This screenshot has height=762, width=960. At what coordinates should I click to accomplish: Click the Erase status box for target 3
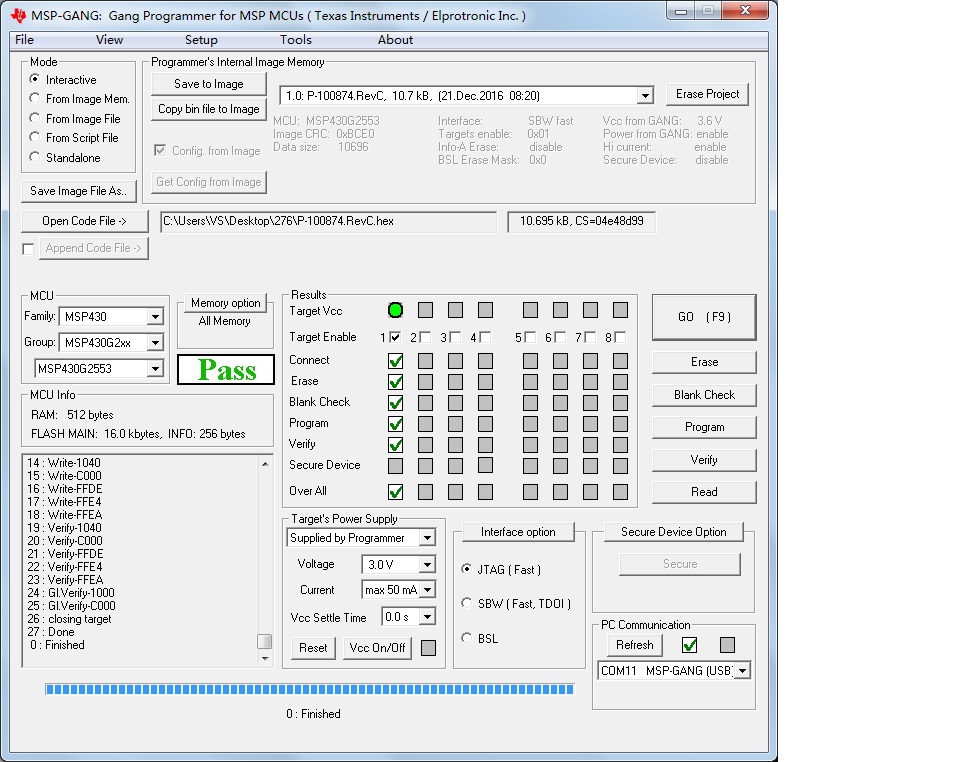click(x=456, y=382)
